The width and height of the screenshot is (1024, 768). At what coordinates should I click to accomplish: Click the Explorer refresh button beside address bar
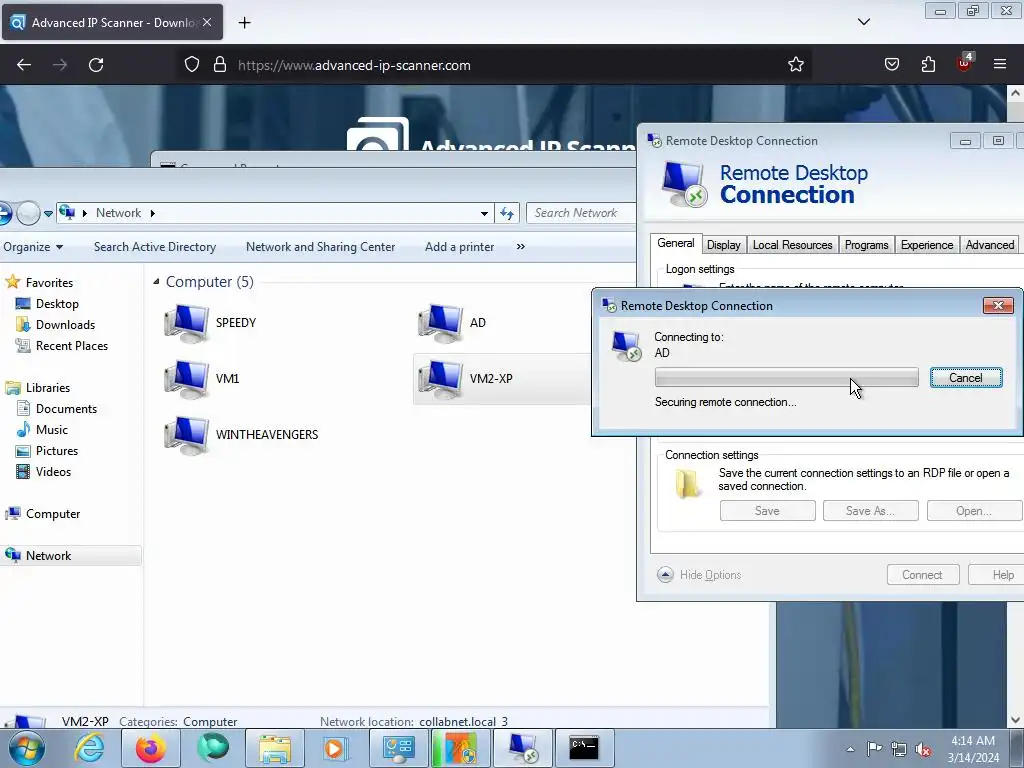coord(507,213)
